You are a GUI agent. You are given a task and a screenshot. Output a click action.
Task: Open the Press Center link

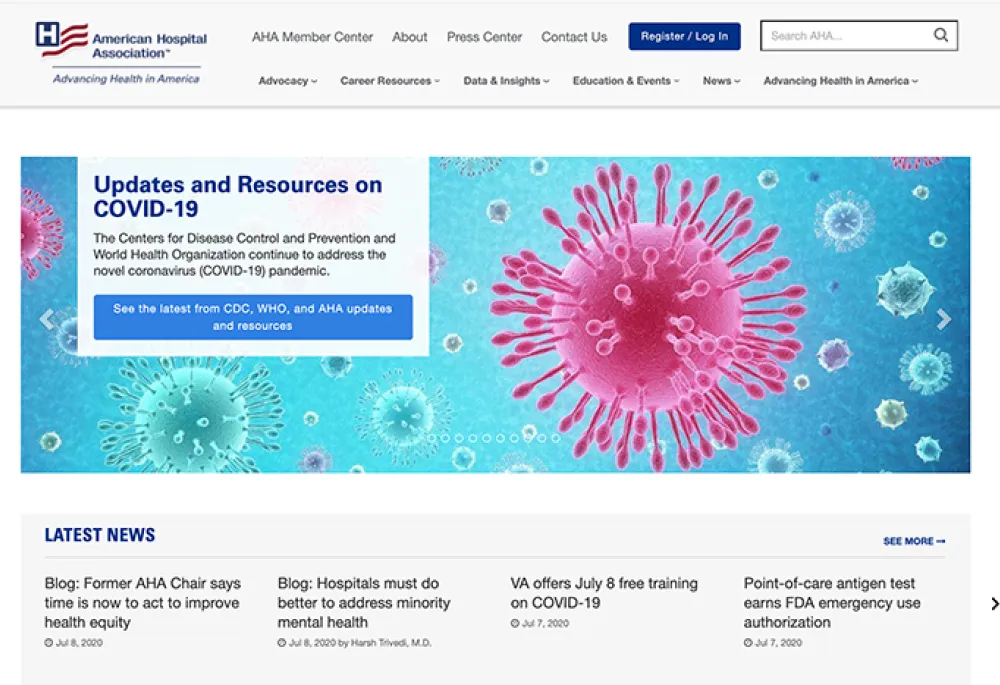(484, 37)
